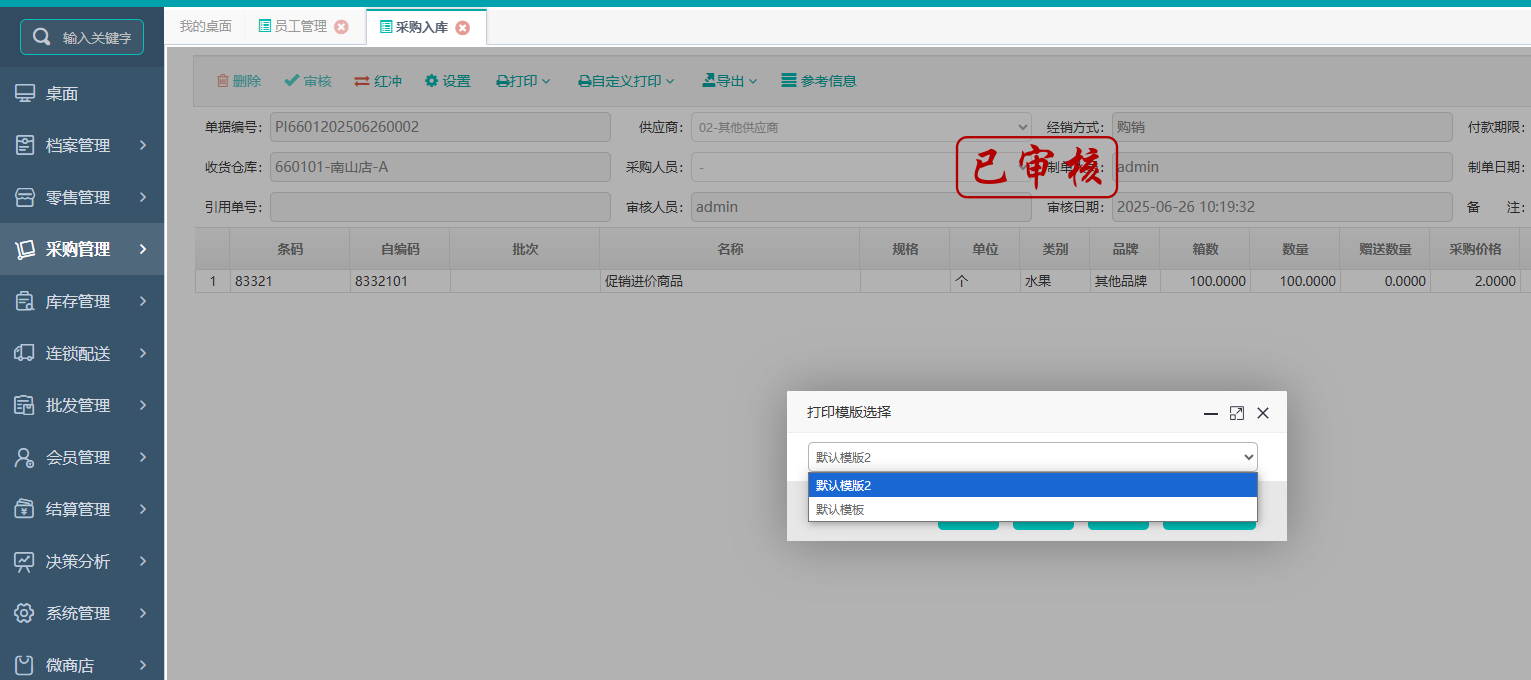
Task: Click the 结算管理 wallet icon
Action: click(25, 510)
